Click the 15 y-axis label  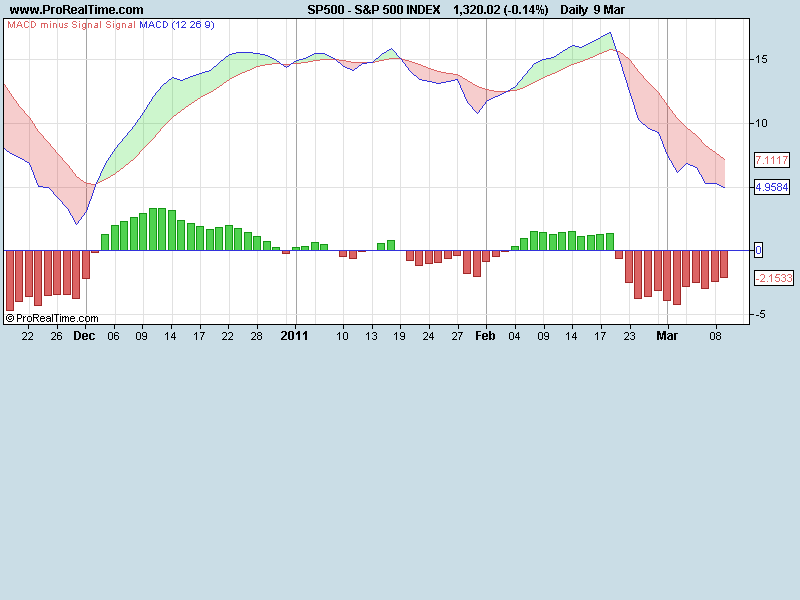tap(761, 59)
